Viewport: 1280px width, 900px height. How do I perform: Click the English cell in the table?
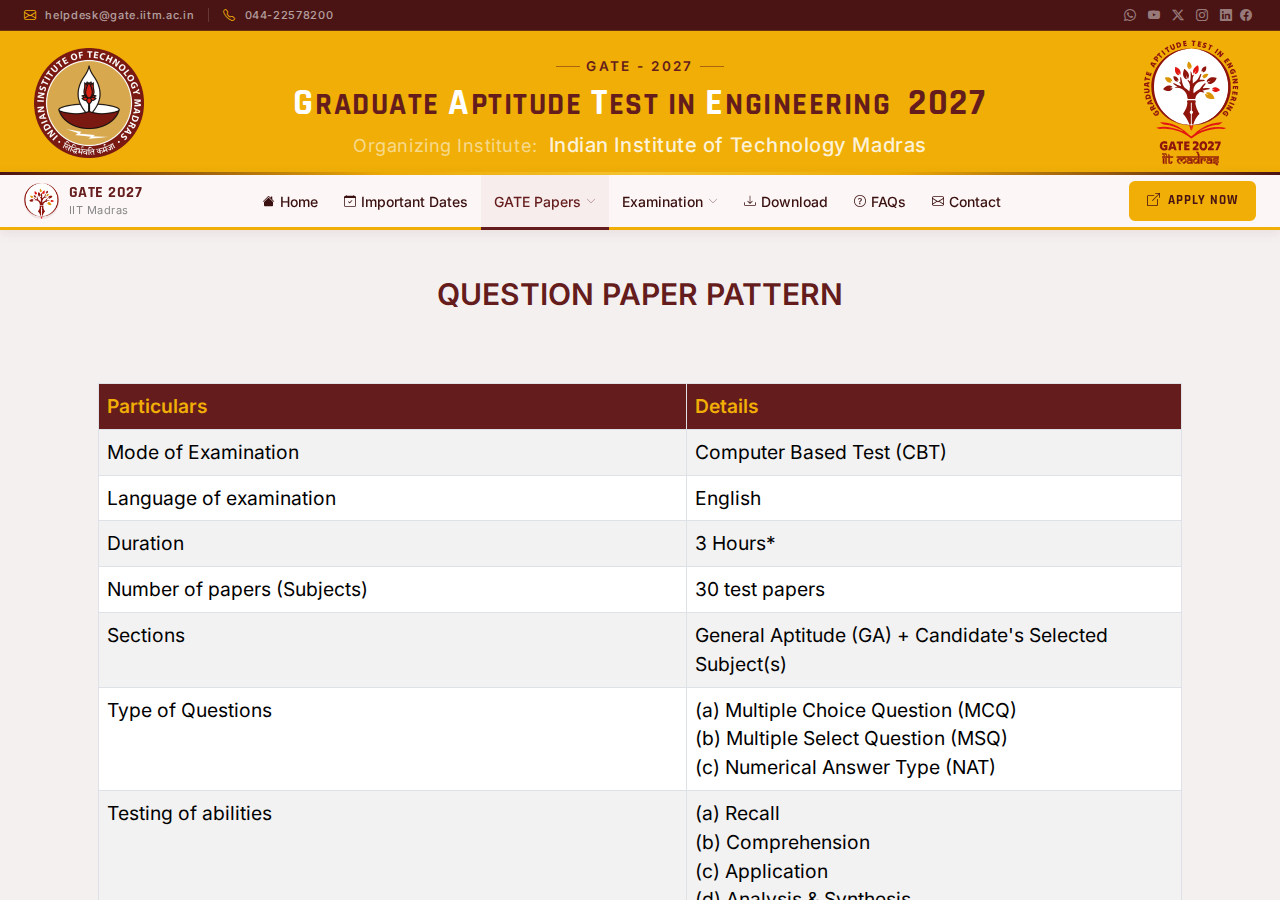[934, 498]
